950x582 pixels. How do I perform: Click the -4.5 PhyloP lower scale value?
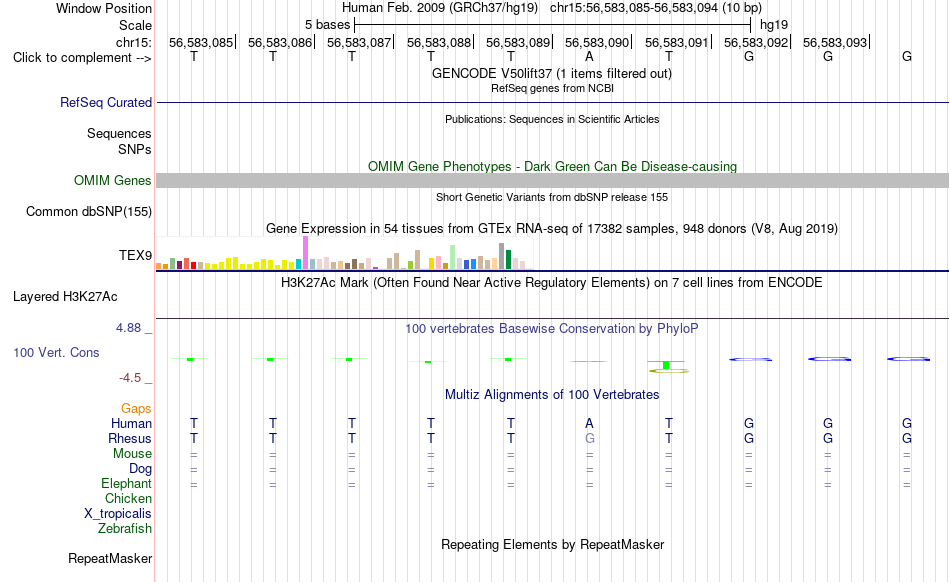pos(130,378)
